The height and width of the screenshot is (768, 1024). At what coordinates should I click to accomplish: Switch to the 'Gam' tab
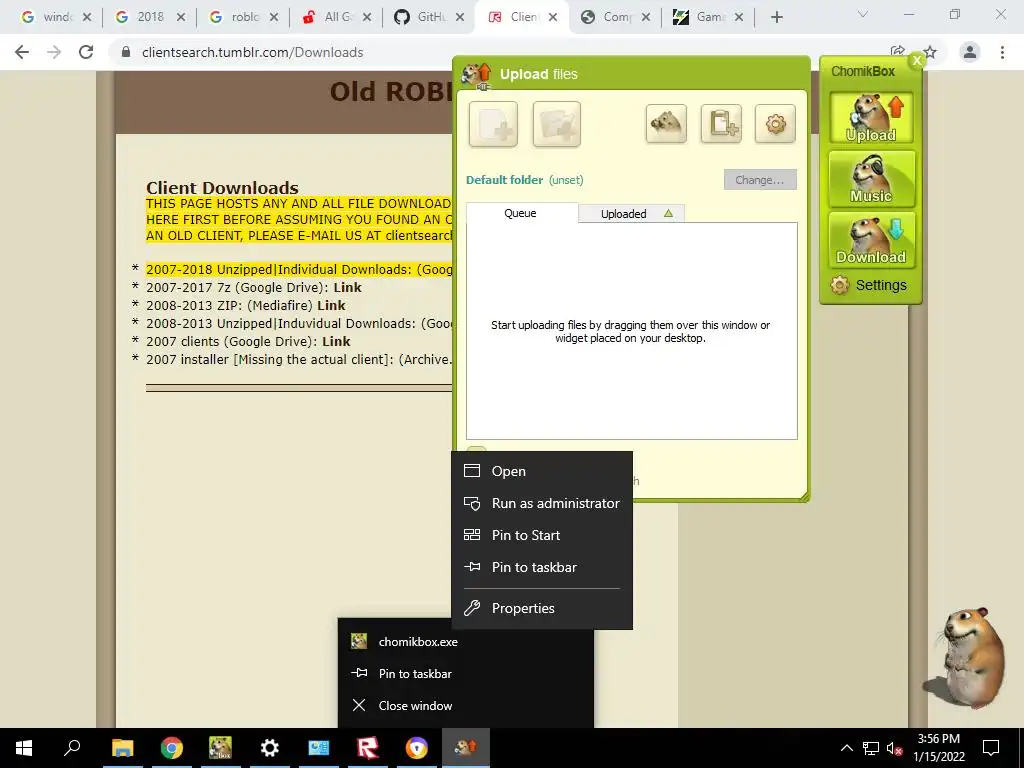(x=701, y=17)
